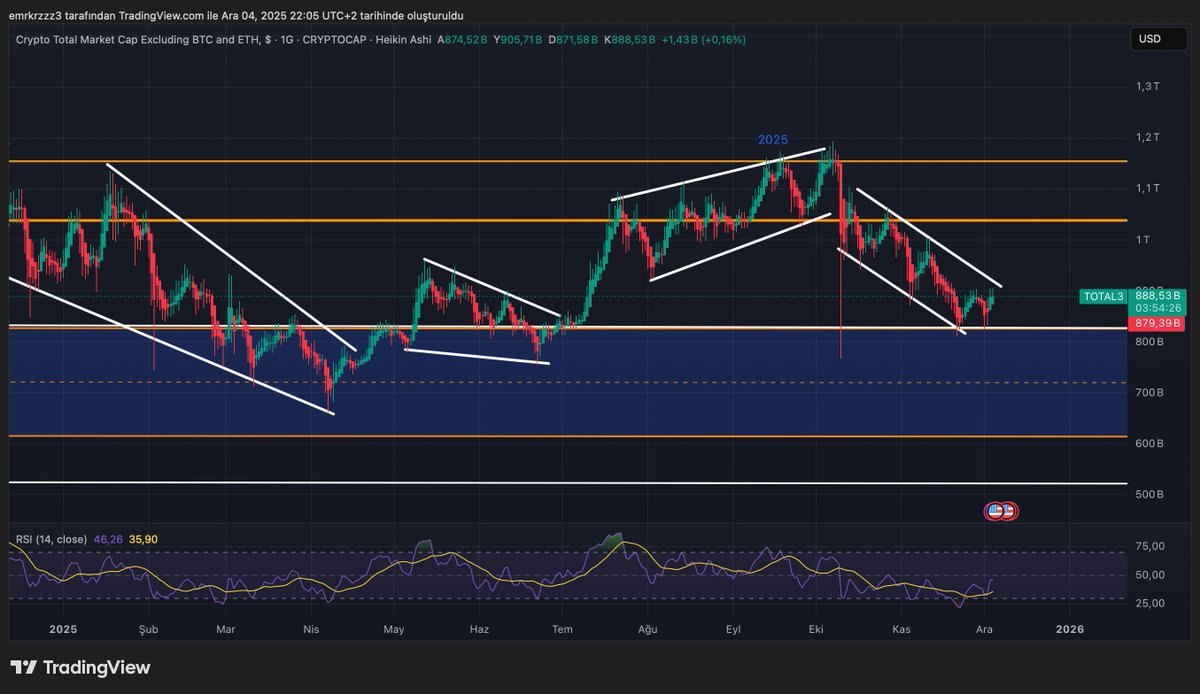
Task: Click the 1,1 T price scale label
Action: pos(1148,188)
